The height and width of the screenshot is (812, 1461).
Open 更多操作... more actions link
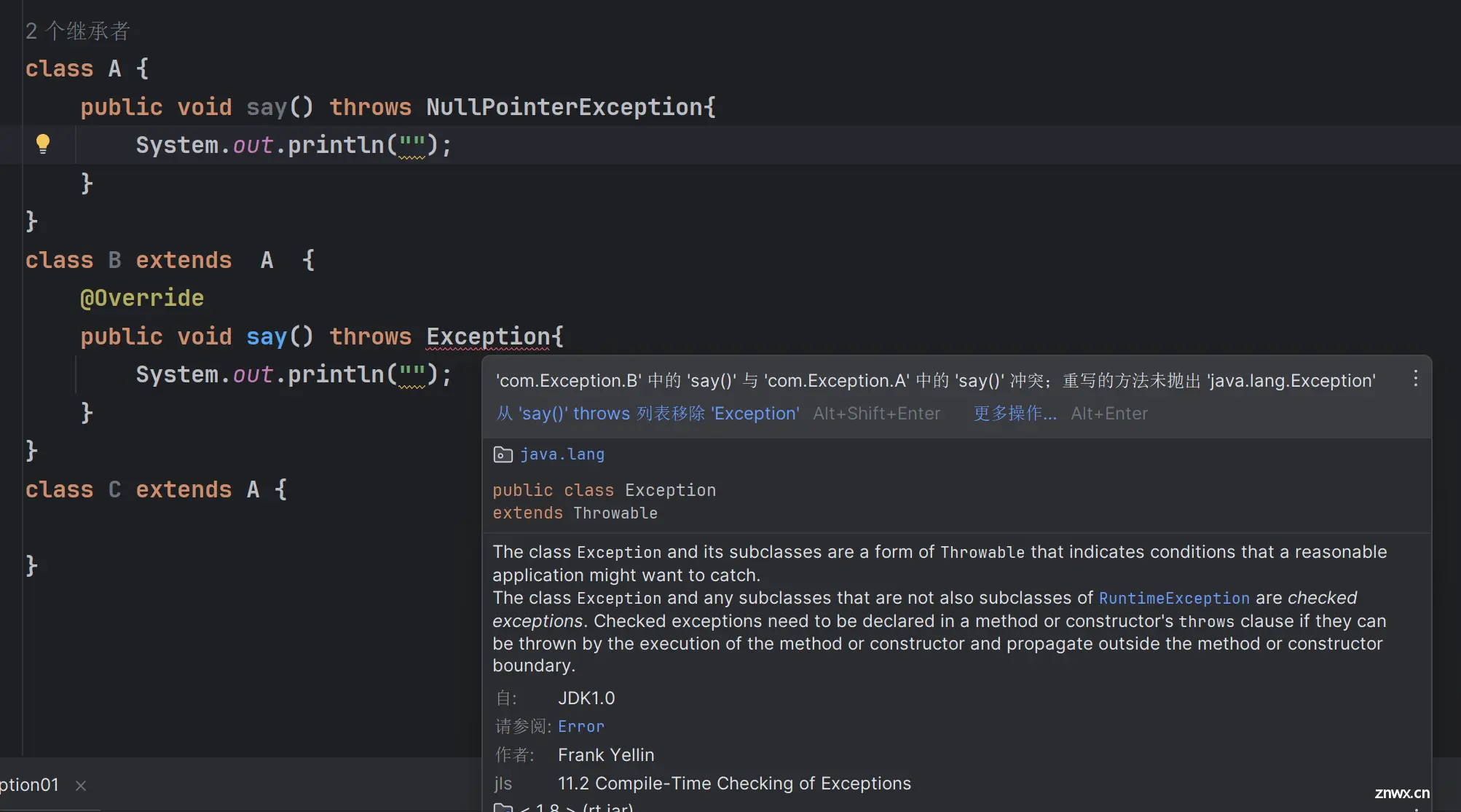(1015, 414)
